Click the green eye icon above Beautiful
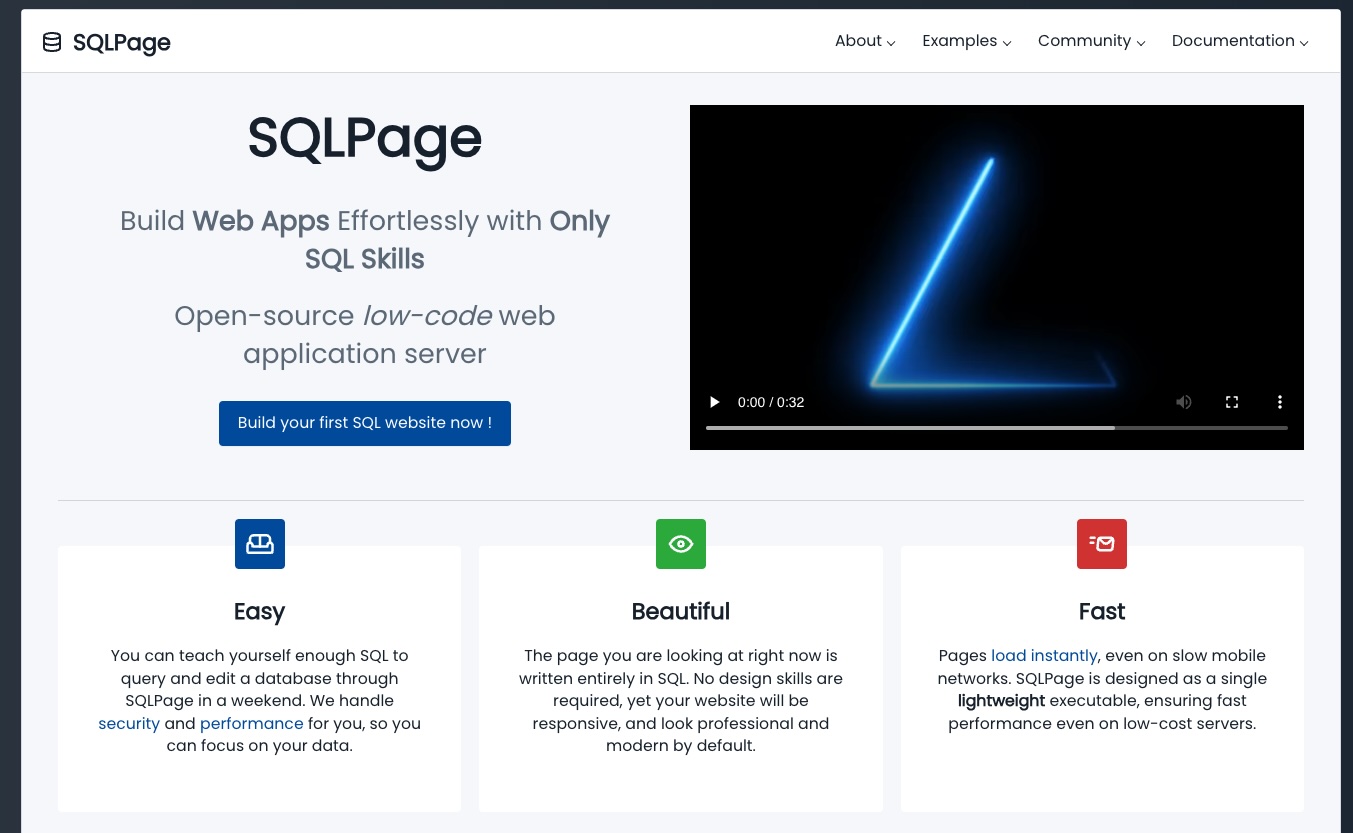Image resolution: width=1353 pixels, height=833 pixels. click(681, 544)
